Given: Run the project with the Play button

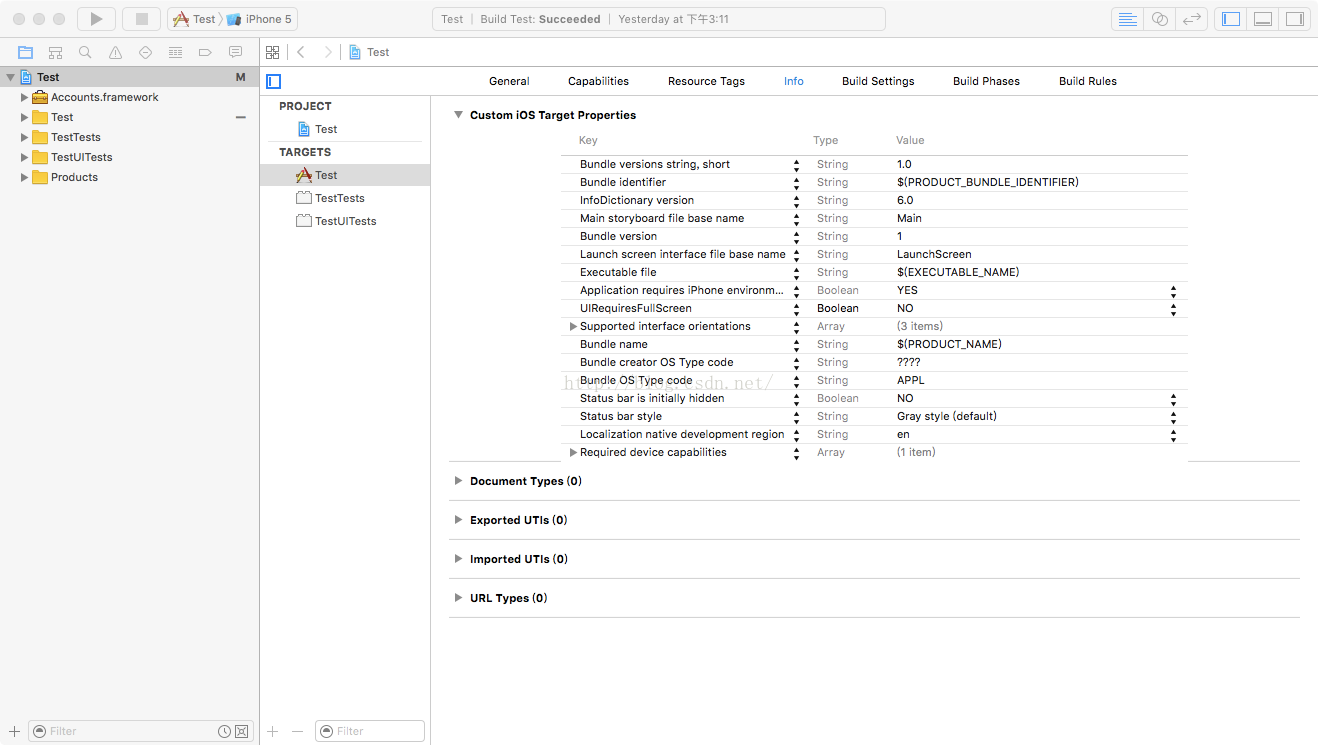Looking at the screenshot, I should click(x=96, y=19).
